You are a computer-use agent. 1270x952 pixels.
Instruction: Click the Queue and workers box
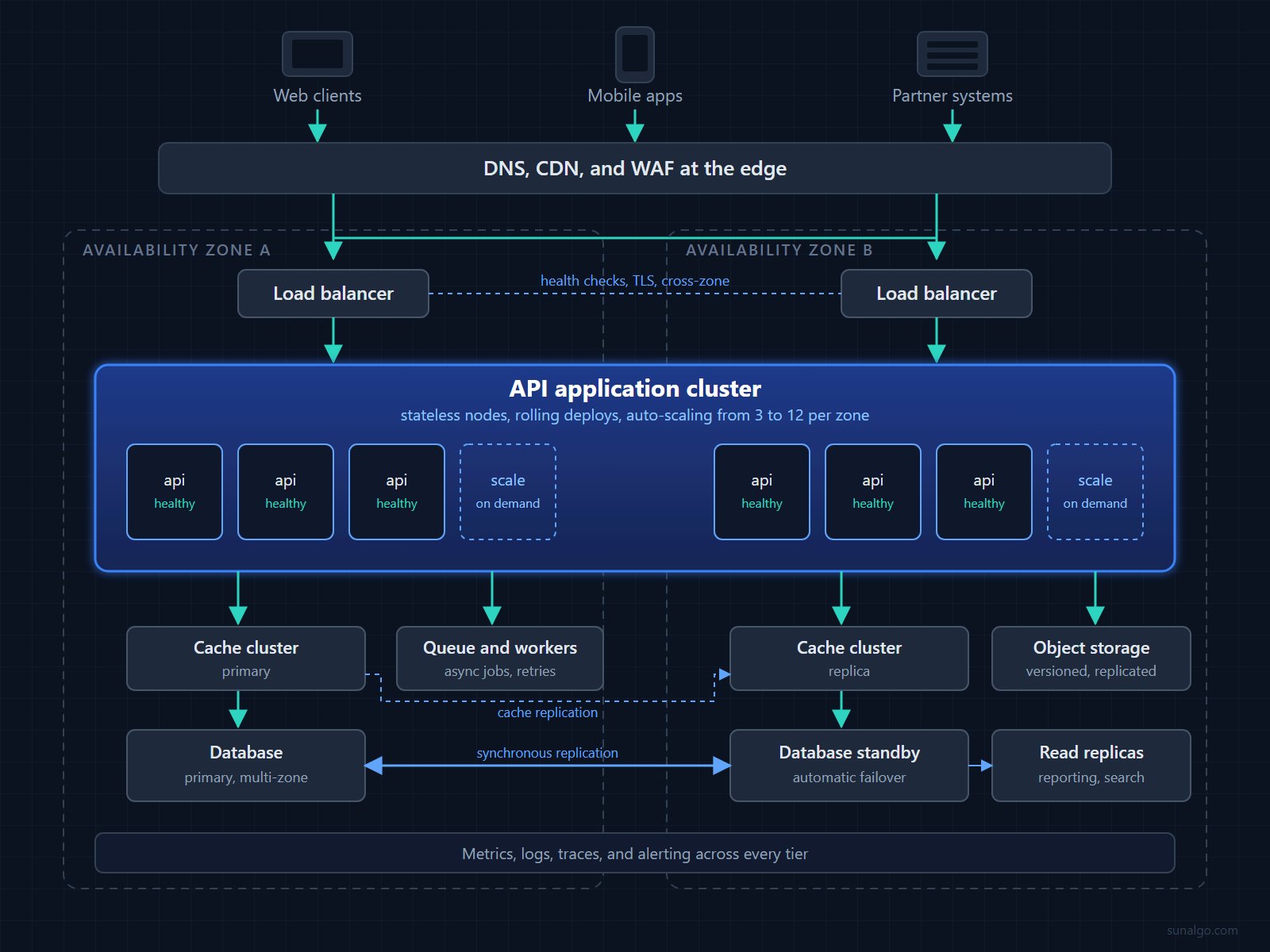tap(500, 658)
